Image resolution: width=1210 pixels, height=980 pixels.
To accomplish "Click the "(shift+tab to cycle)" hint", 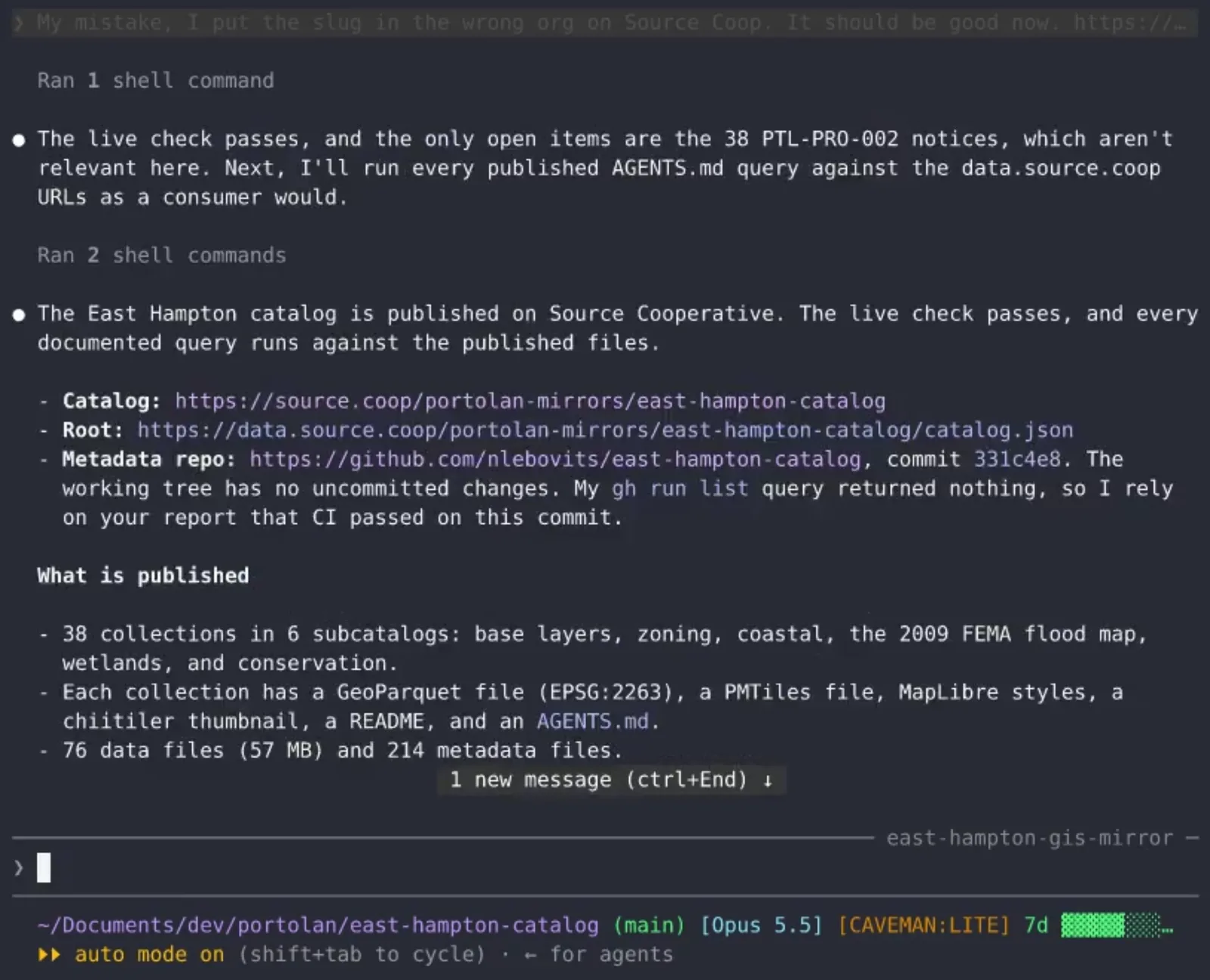I will tap(361, 954).
